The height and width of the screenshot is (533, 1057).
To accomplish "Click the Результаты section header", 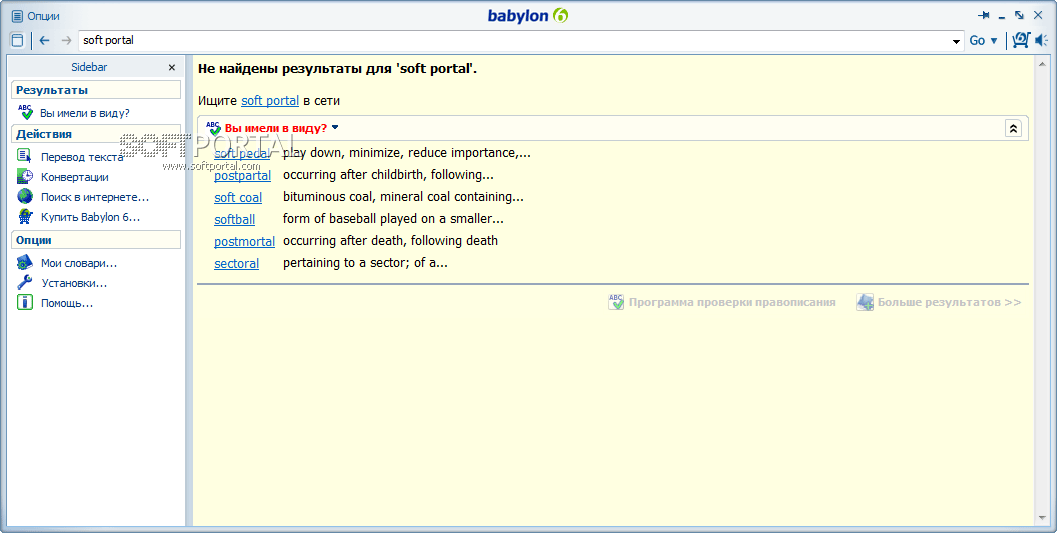I will point(96,90).
